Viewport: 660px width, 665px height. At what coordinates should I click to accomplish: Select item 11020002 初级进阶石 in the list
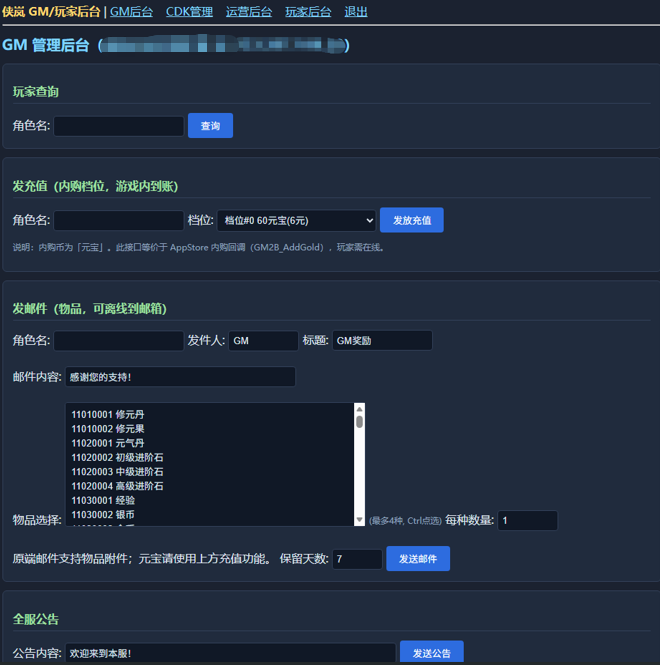tap(210, 458)
